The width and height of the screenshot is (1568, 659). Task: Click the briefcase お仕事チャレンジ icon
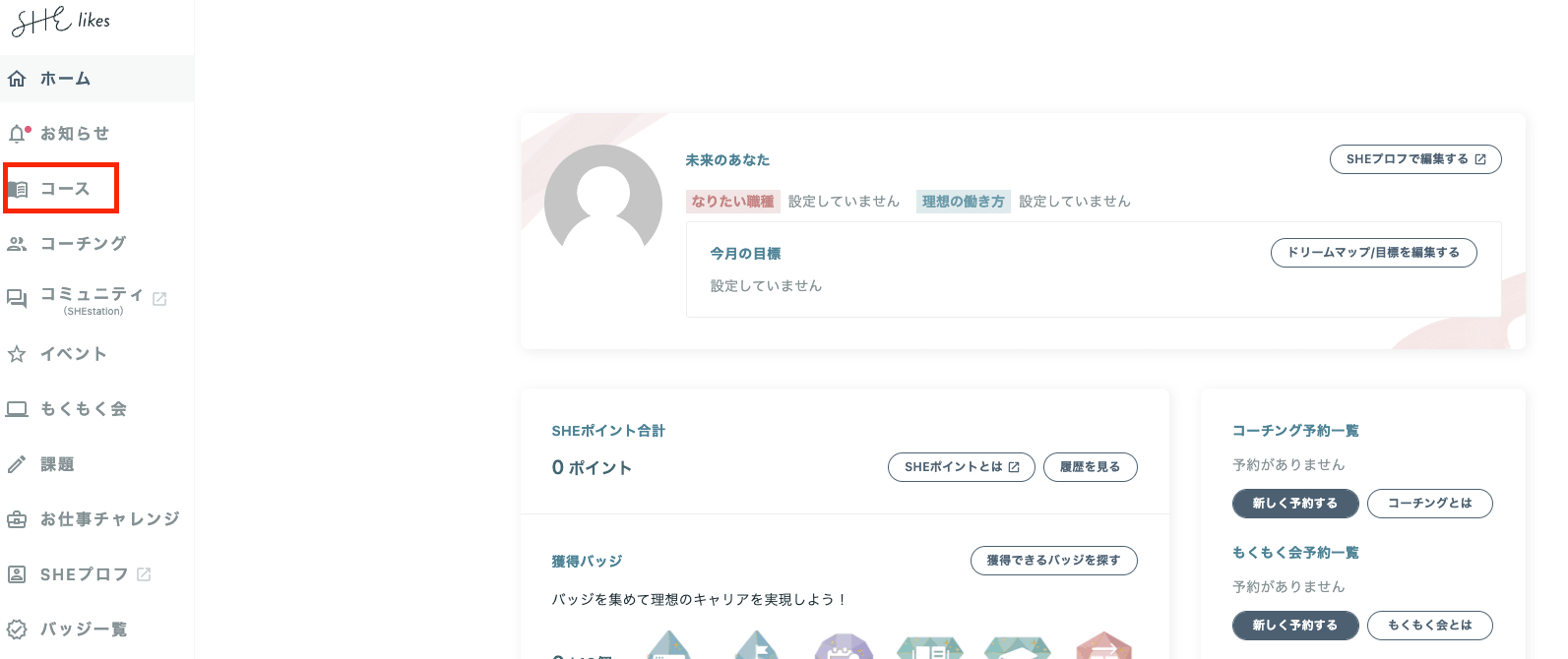coord(17,519)
